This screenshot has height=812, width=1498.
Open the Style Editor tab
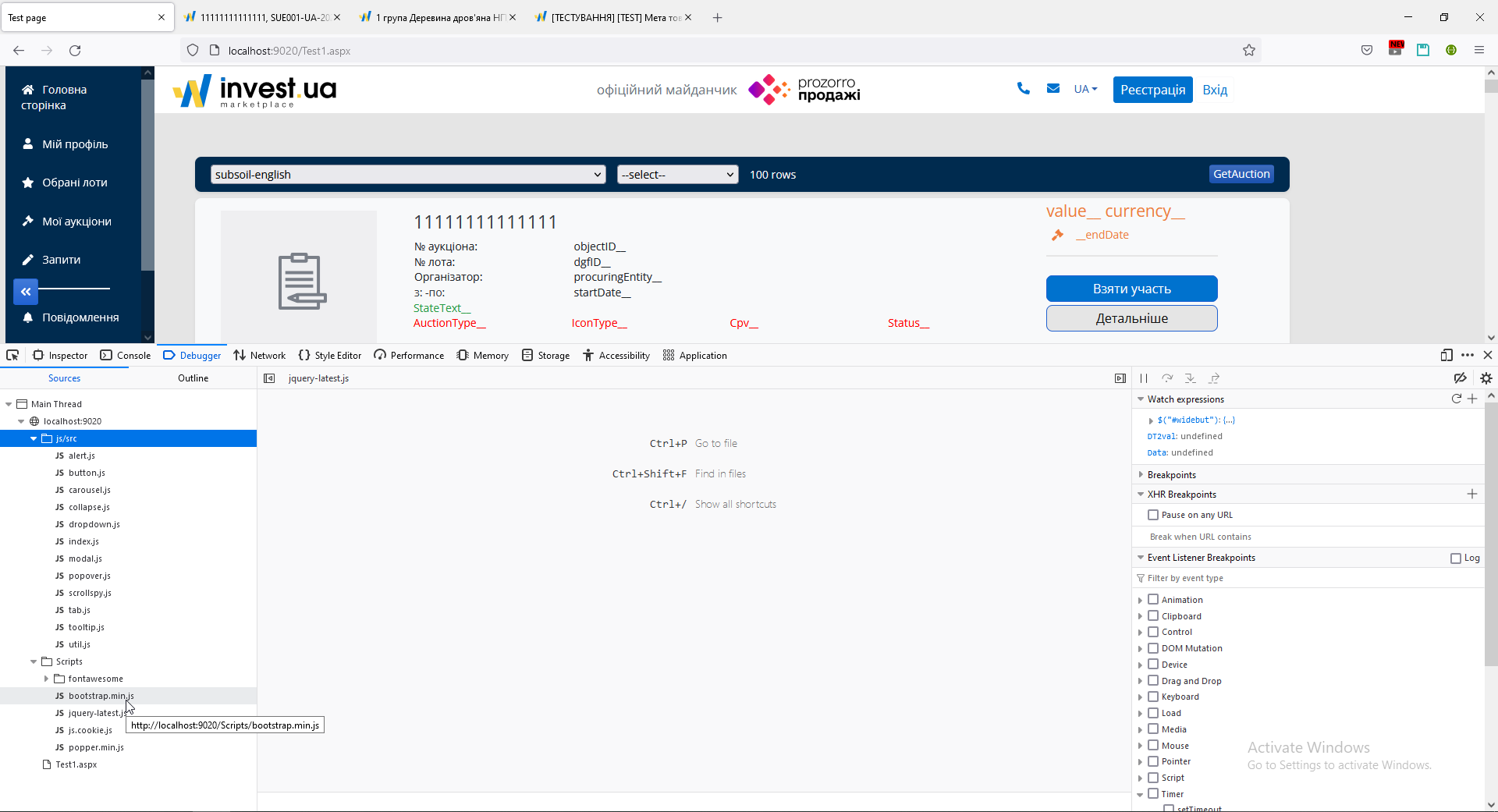pos(330,356)
